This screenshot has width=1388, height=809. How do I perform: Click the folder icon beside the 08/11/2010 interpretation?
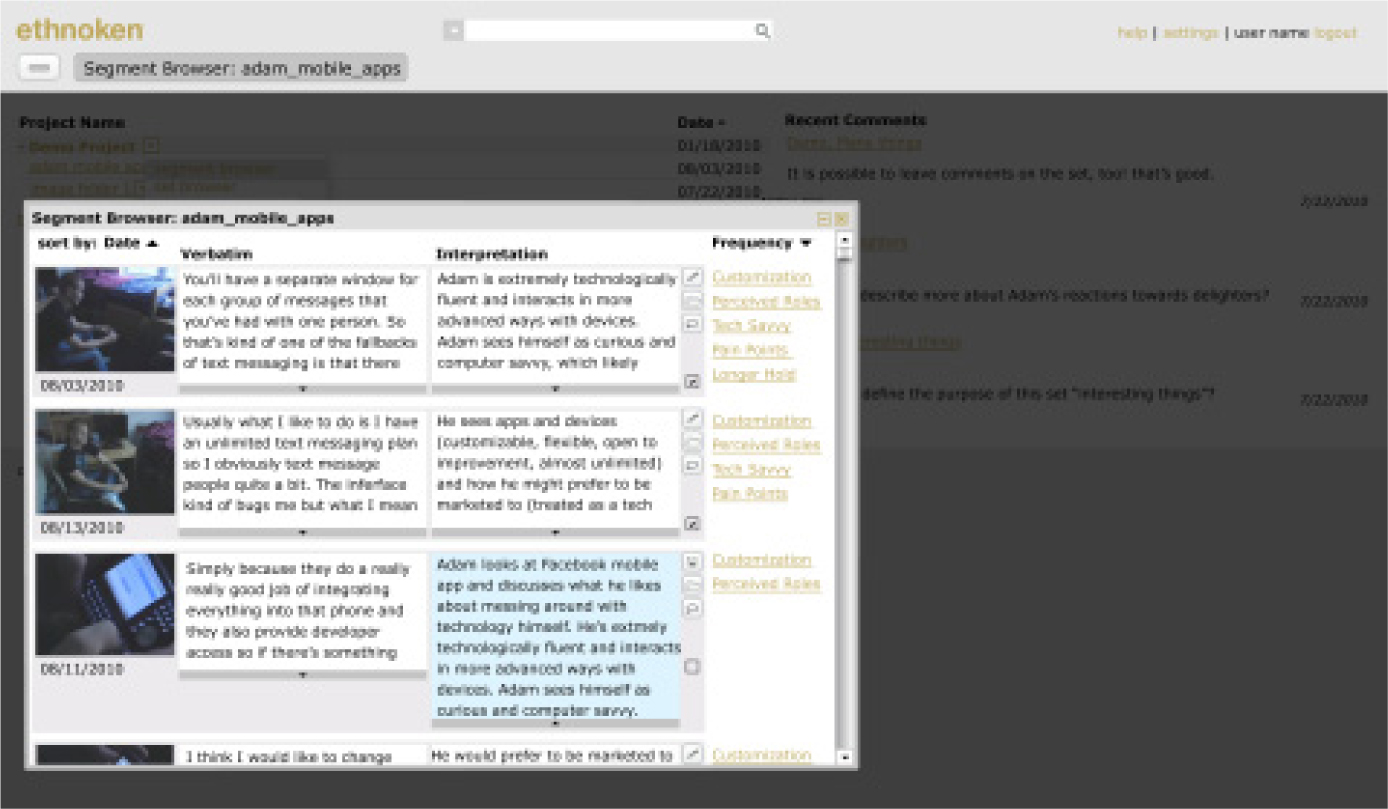pos(692,584)
